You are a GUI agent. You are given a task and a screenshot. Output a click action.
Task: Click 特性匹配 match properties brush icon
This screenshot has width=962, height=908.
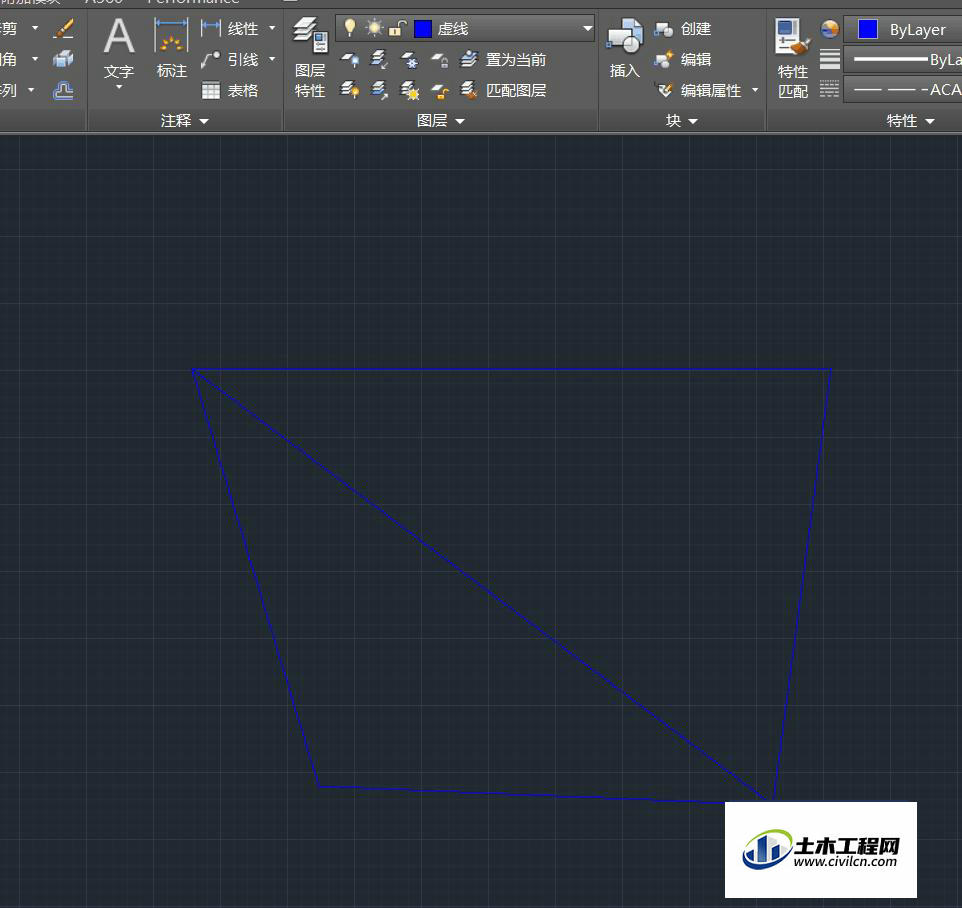point(793,58)
